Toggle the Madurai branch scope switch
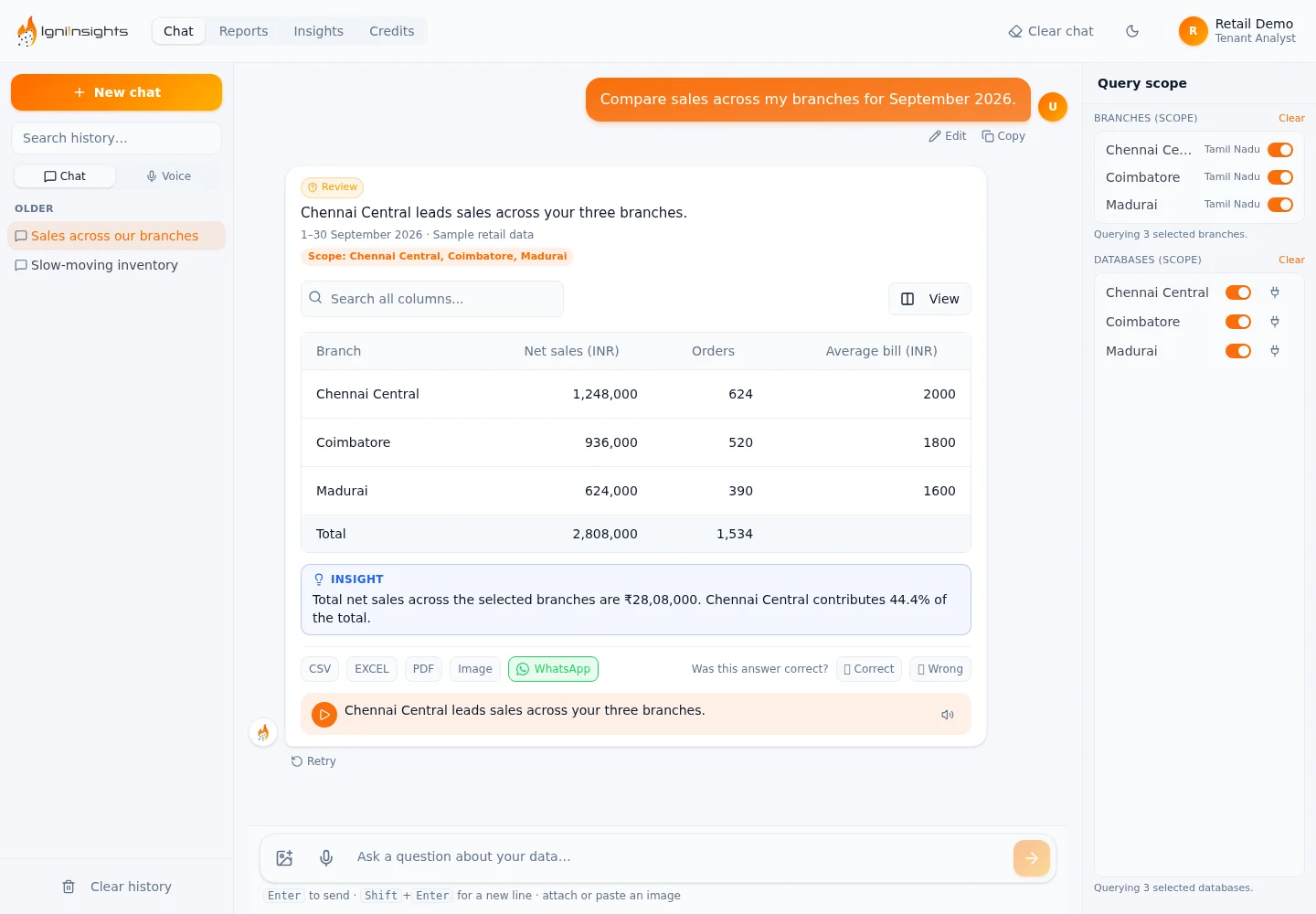1316x914 pixels. [x=1280, y=205]
